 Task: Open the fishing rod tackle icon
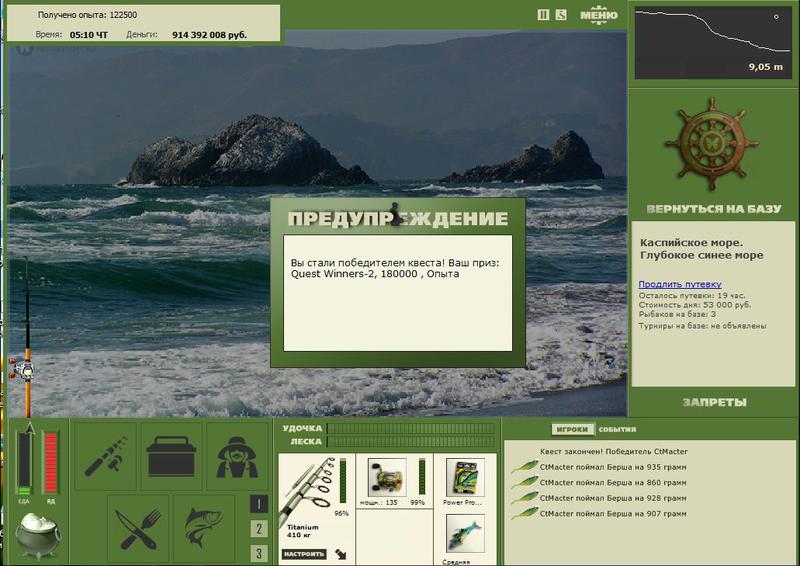click(106, 456)
